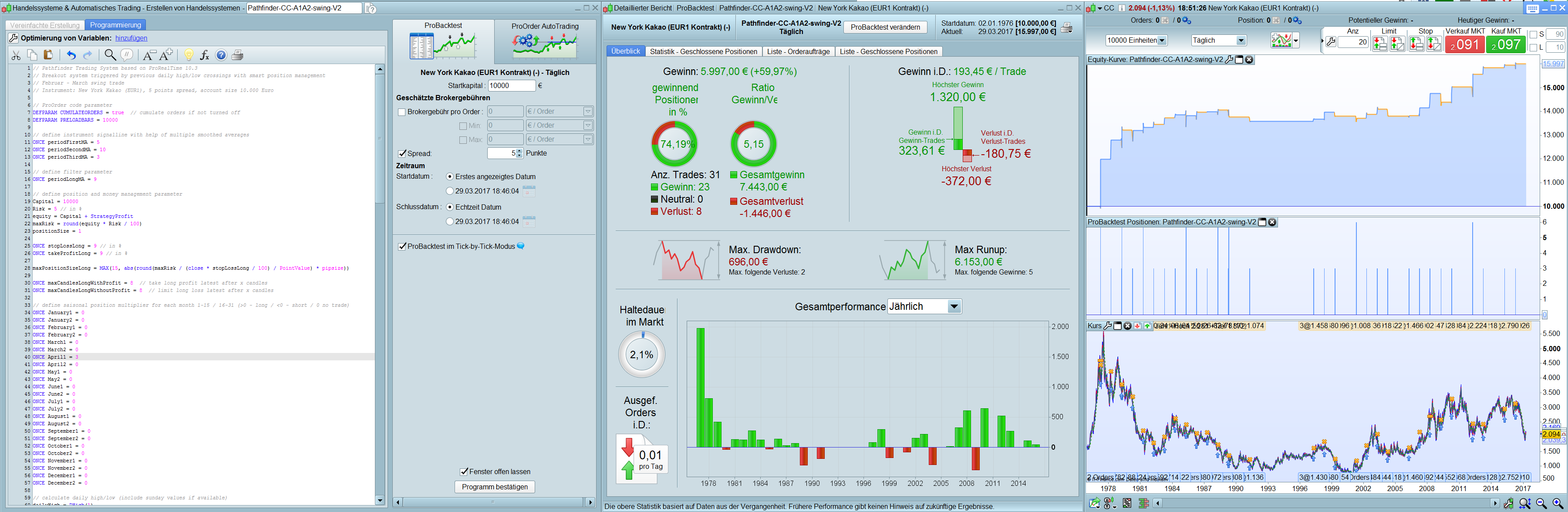Toggle the Spread checkbox
Viewport: 1568px width, 512px height.
point(402,153)
